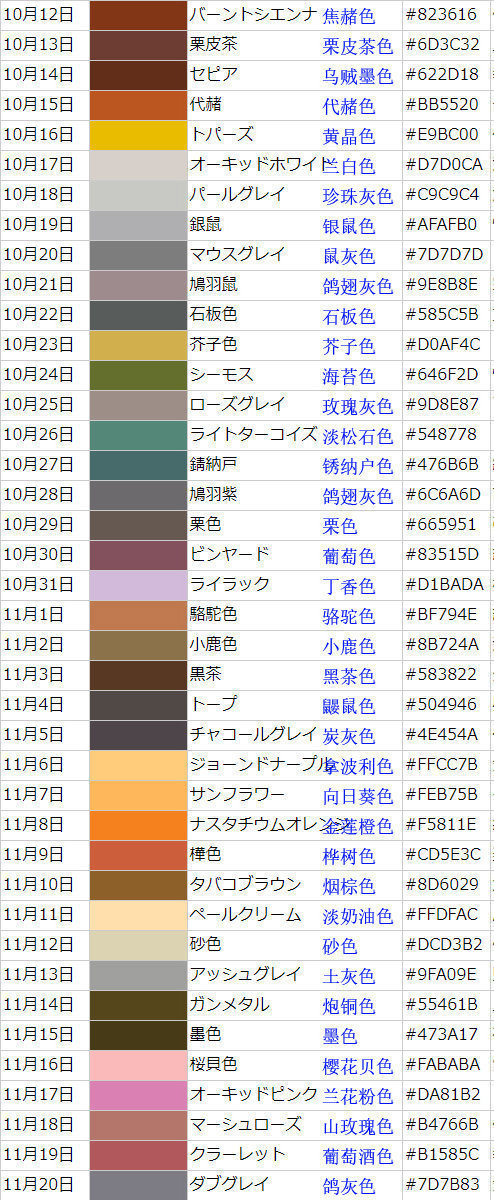Select the トパーズ yellow color swatch

pos(137,135)
